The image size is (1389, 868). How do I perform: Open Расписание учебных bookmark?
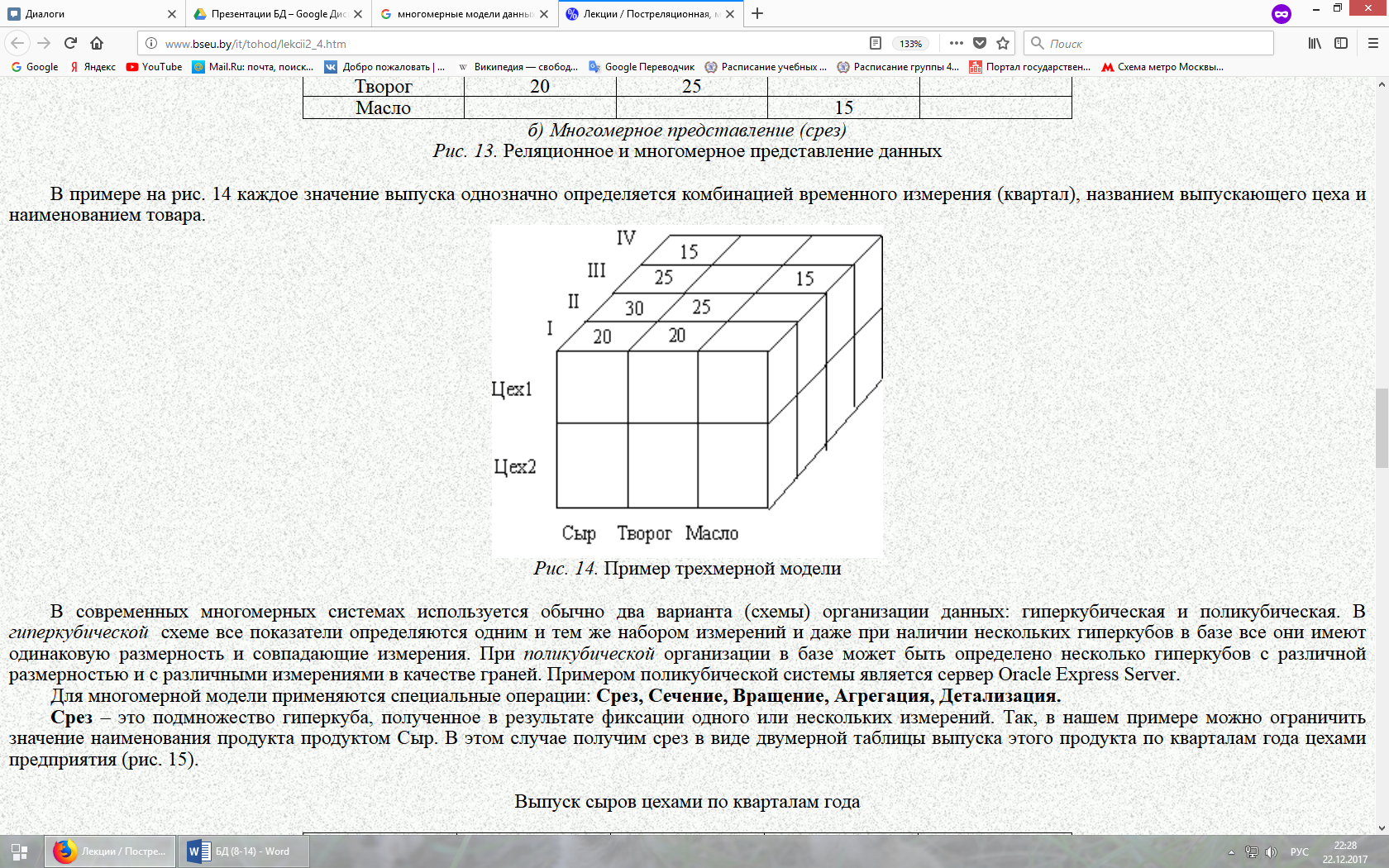(x=766, y=67)
